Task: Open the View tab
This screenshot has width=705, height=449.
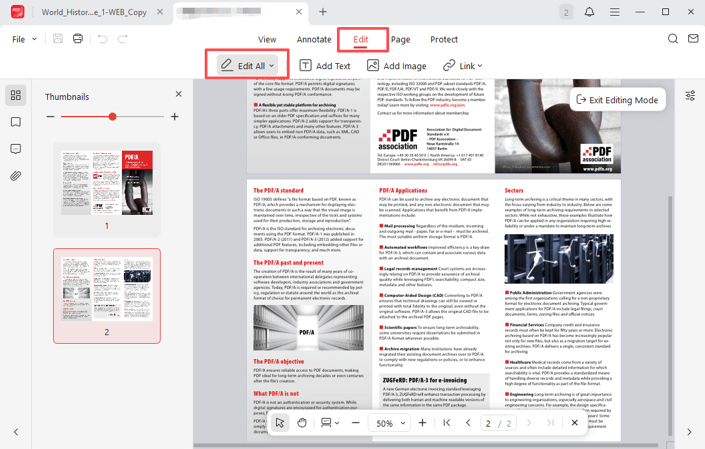Action: [x=267, y=40]
